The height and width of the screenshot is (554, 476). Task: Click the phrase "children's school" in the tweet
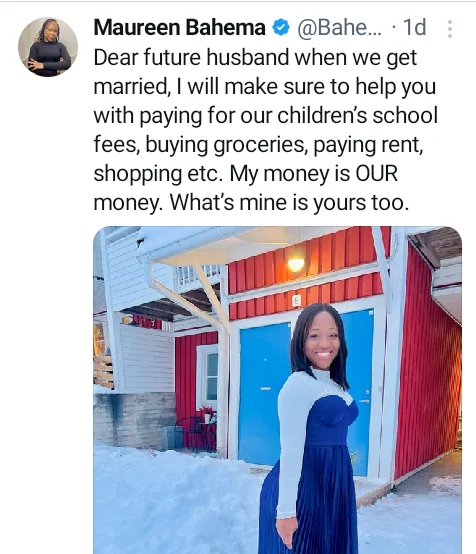pyautogui.click(x=358, y=116)
